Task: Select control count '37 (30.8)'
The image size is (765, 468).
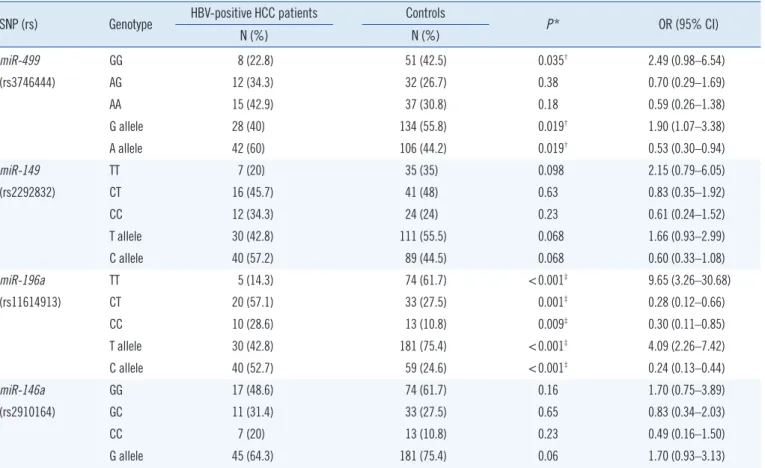Action: pyautogui.click(x=425, y=104)
